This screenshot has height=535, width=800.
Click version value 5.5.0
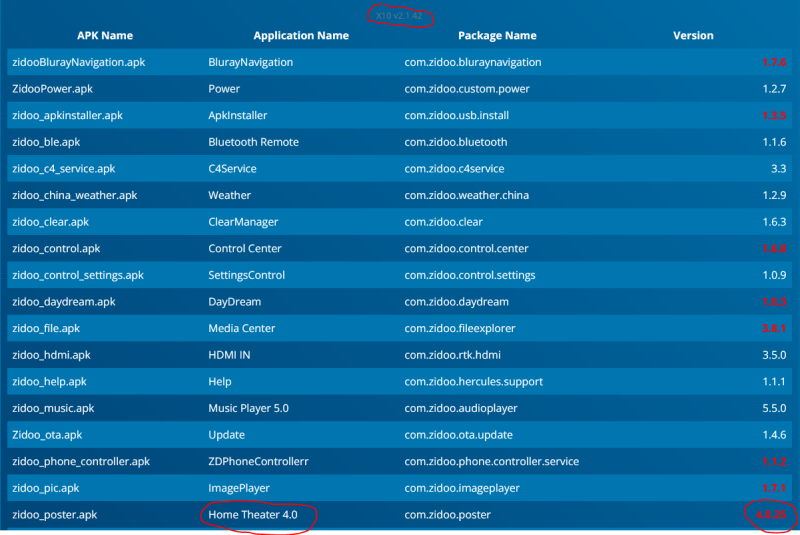774,408
